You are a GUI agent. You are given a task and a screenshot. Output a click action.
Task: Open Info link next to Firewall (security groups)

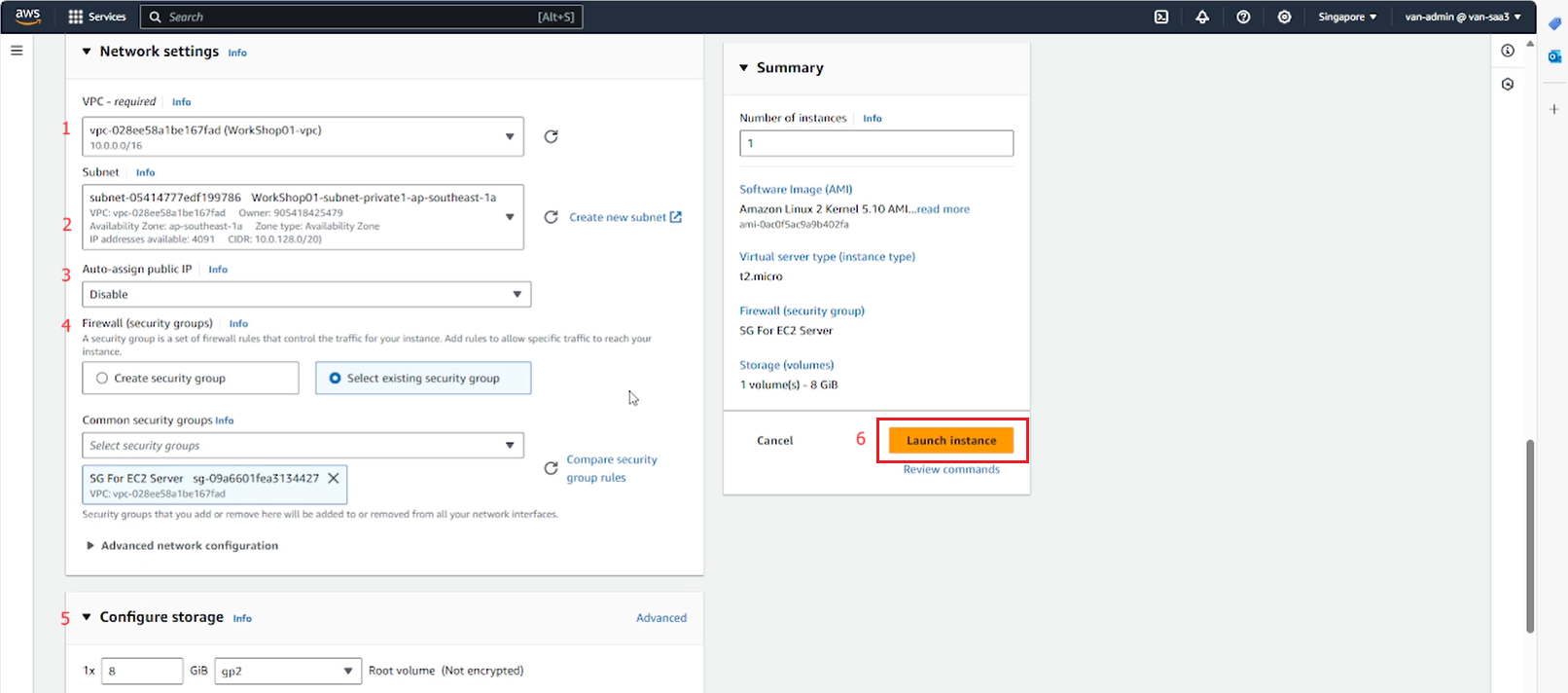click(238, 324)
